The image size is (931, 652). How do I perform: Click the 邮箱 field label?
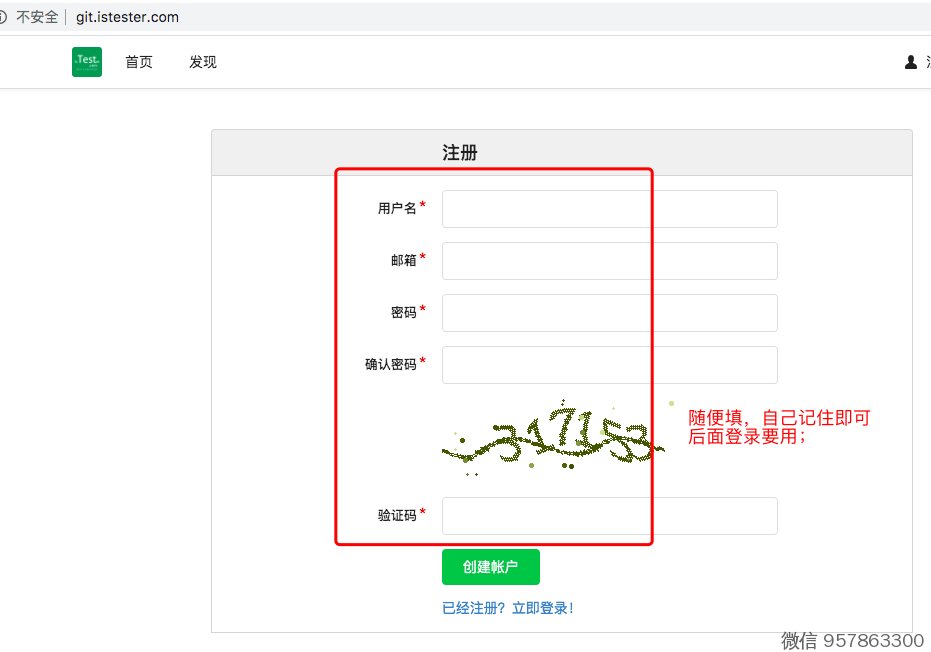pos(403,260)
